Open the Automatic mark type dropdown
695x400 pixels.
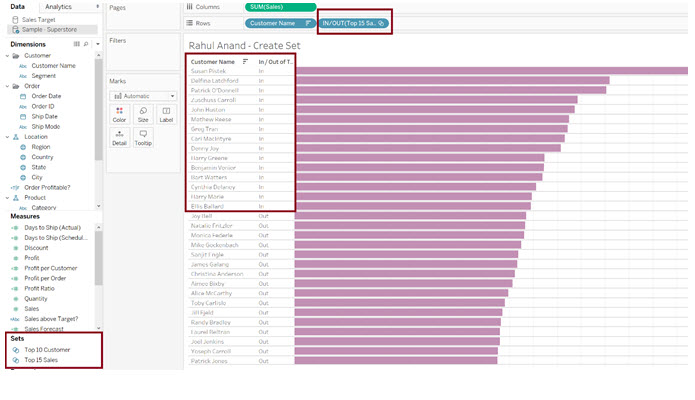(143, 96)
